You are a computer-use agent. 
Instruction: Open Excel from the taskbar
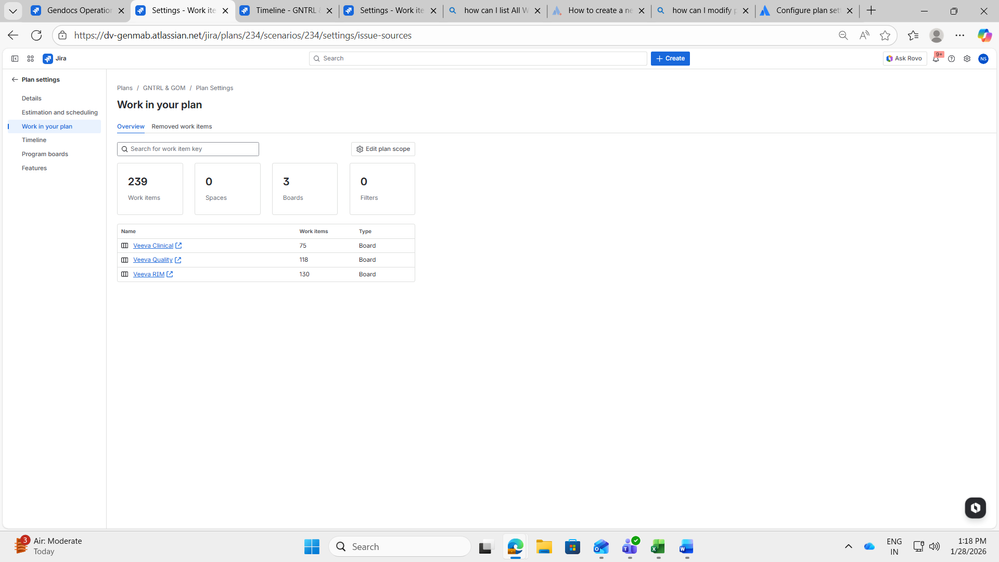(x=658, y=547)
